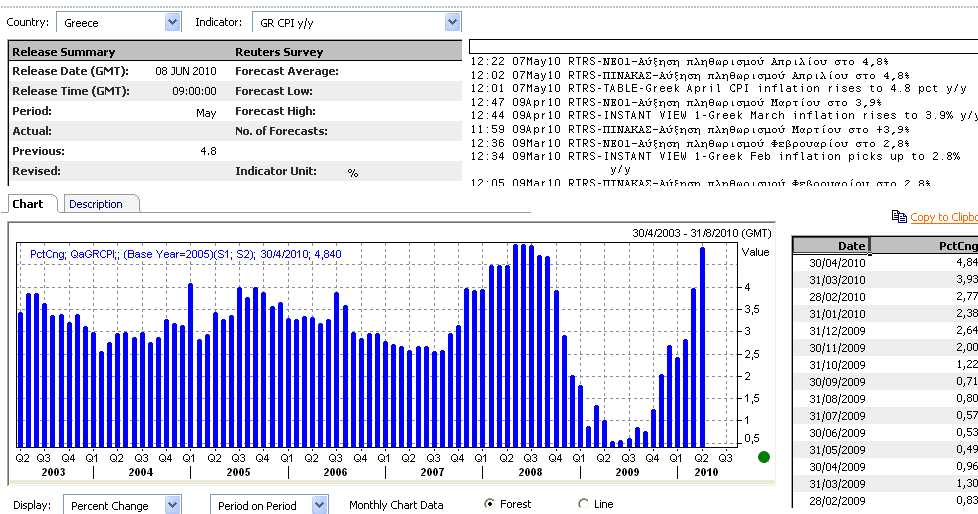This screenshot has width=978, height=514.
Task: Sort table by the Date column header
Action: click(831, 245)
